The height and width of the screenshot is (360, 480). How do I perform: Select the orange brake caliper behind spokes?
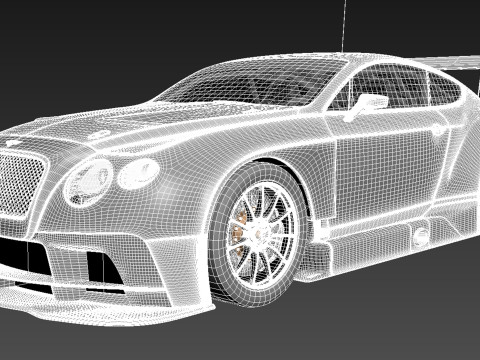click(240, 232)
